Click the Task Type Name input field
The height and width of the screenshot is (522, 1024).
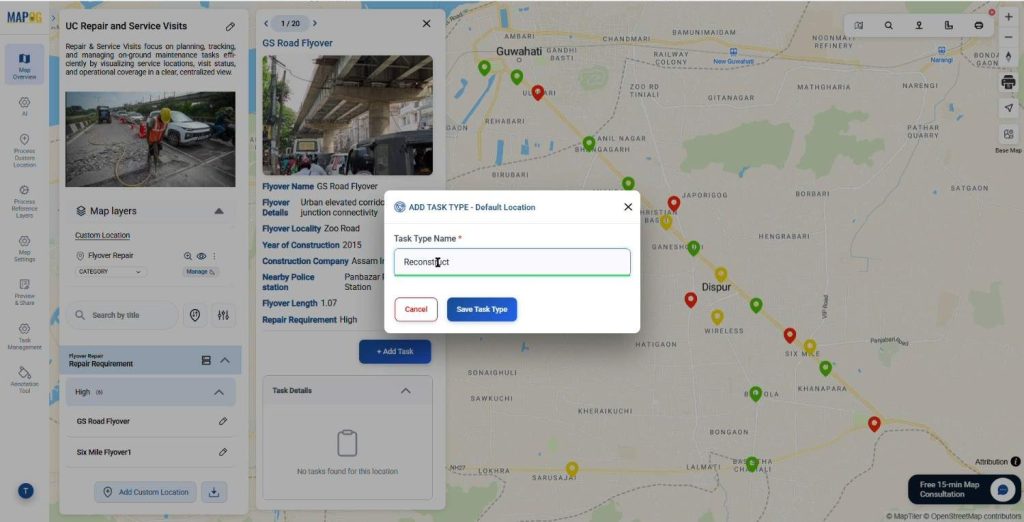click(x=512, y=262)
